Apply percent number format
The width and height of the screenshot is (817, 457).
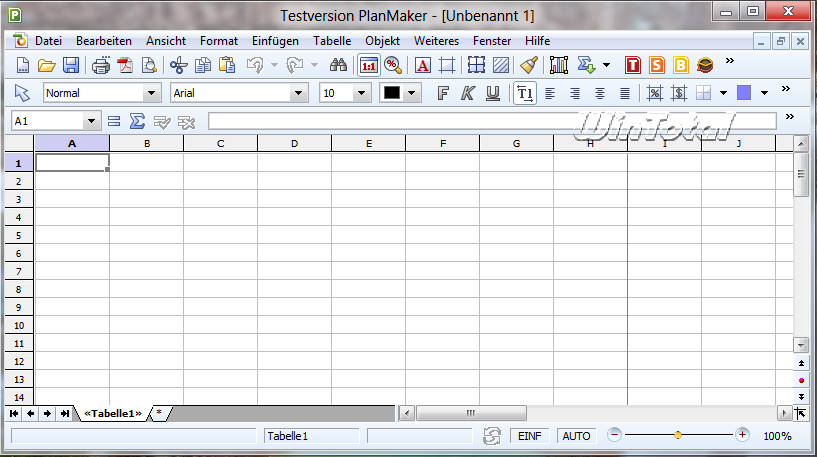[654, 93]
